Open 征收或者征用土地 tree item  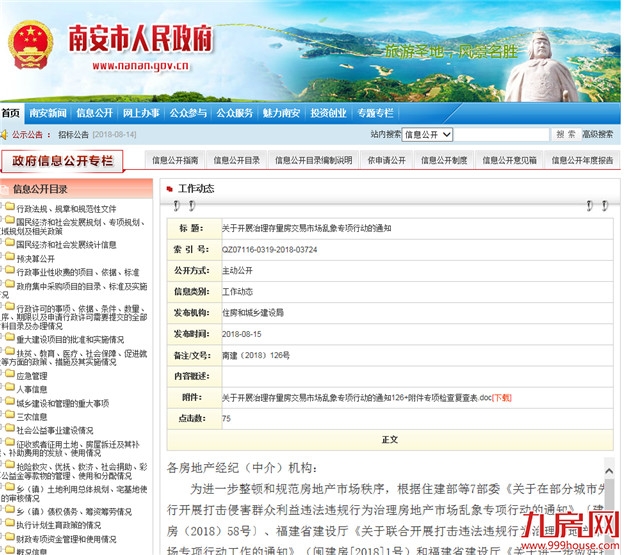point(78,444)
